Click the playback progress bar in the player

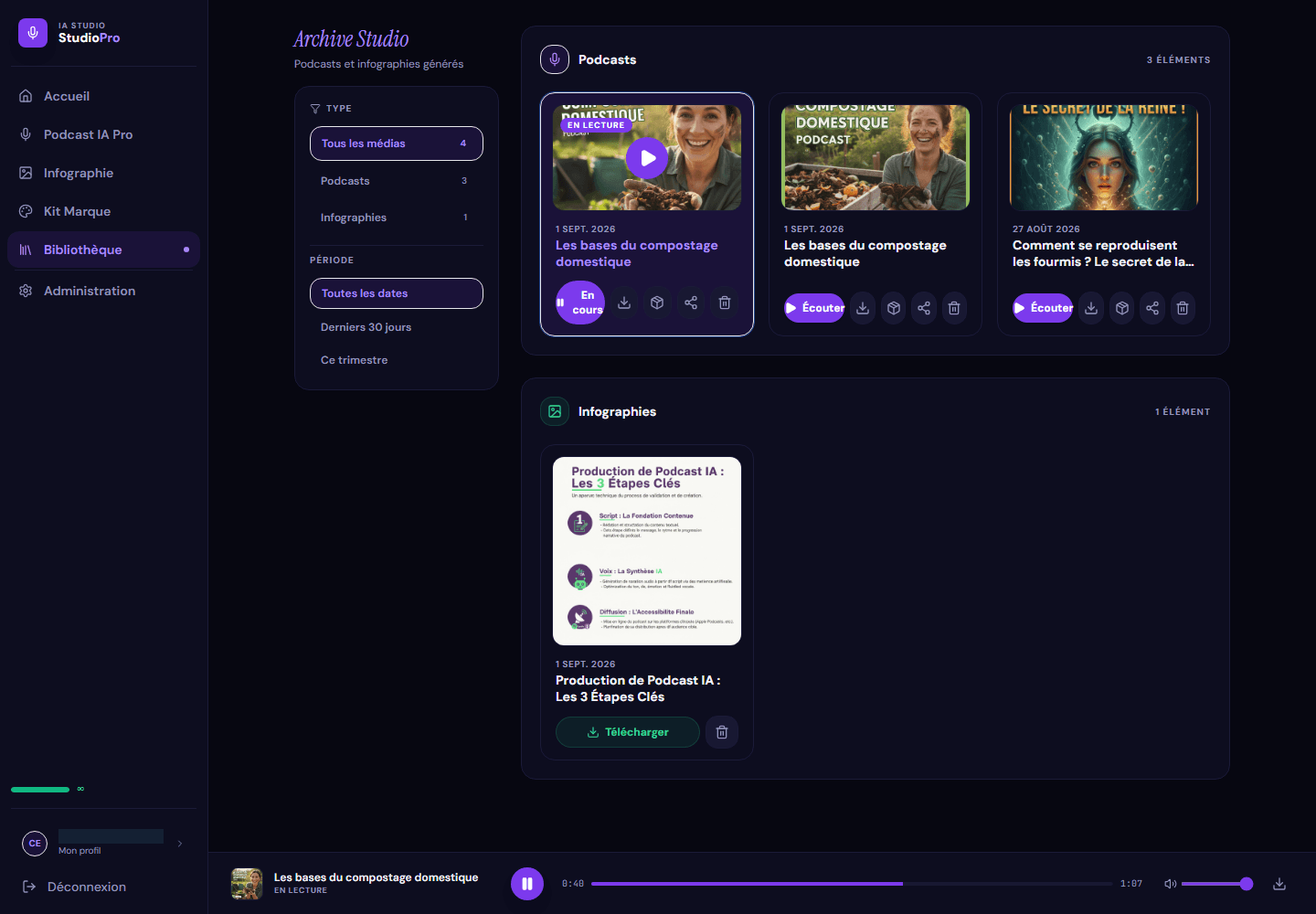point(852,884)
